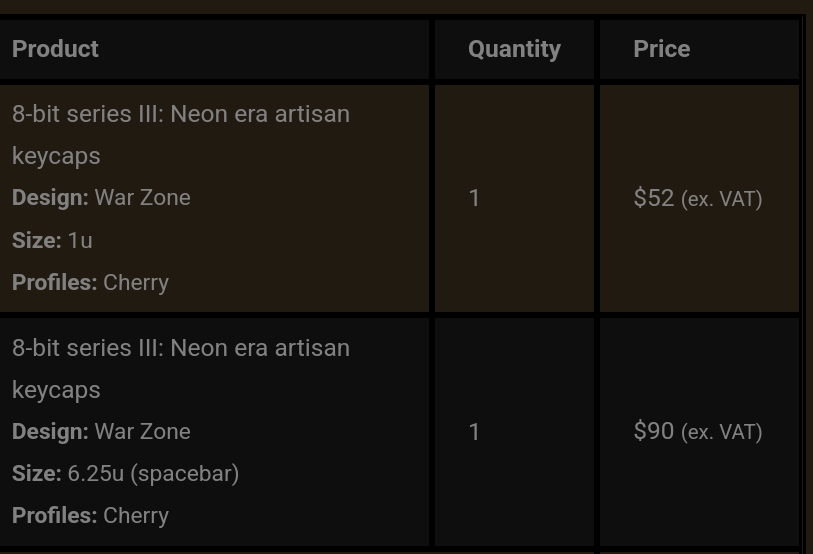Image resolution: width=813 pixels, height=554 pixels.
Task: Click the Quantity column header
Action: tap(514, 49)
